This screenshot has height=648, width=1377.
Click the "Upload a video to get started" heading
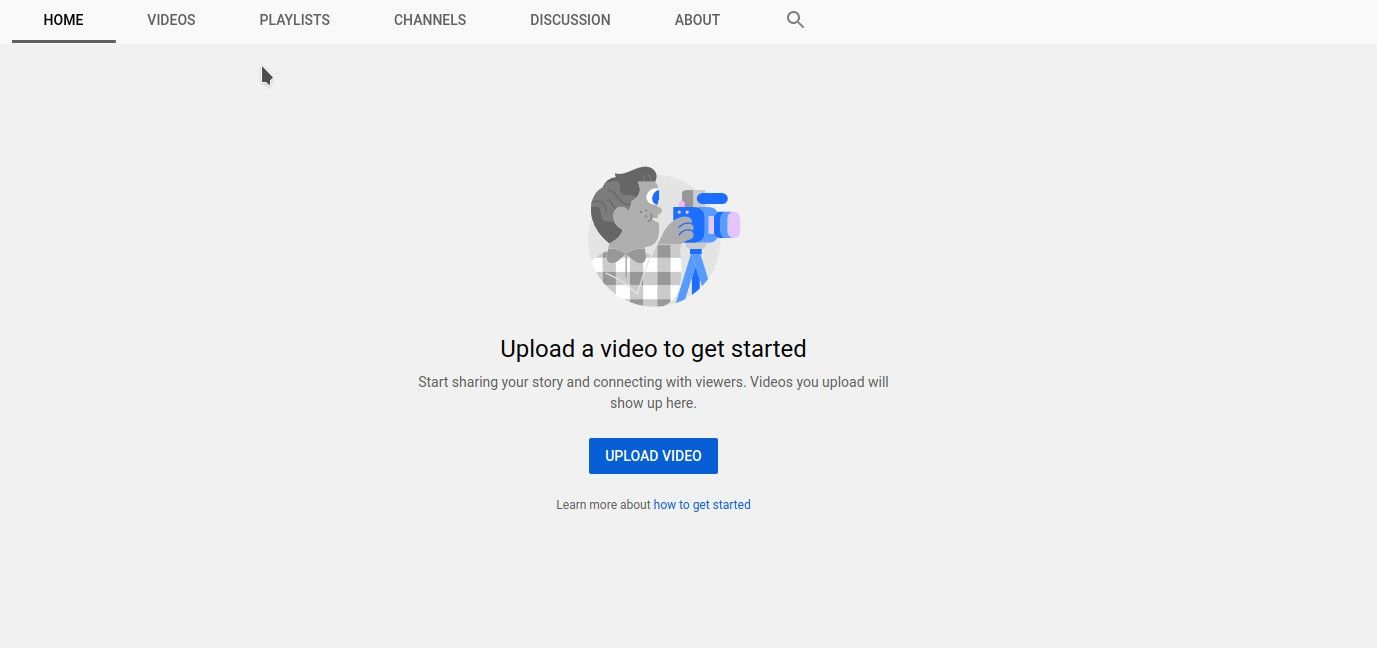[653, 349]
